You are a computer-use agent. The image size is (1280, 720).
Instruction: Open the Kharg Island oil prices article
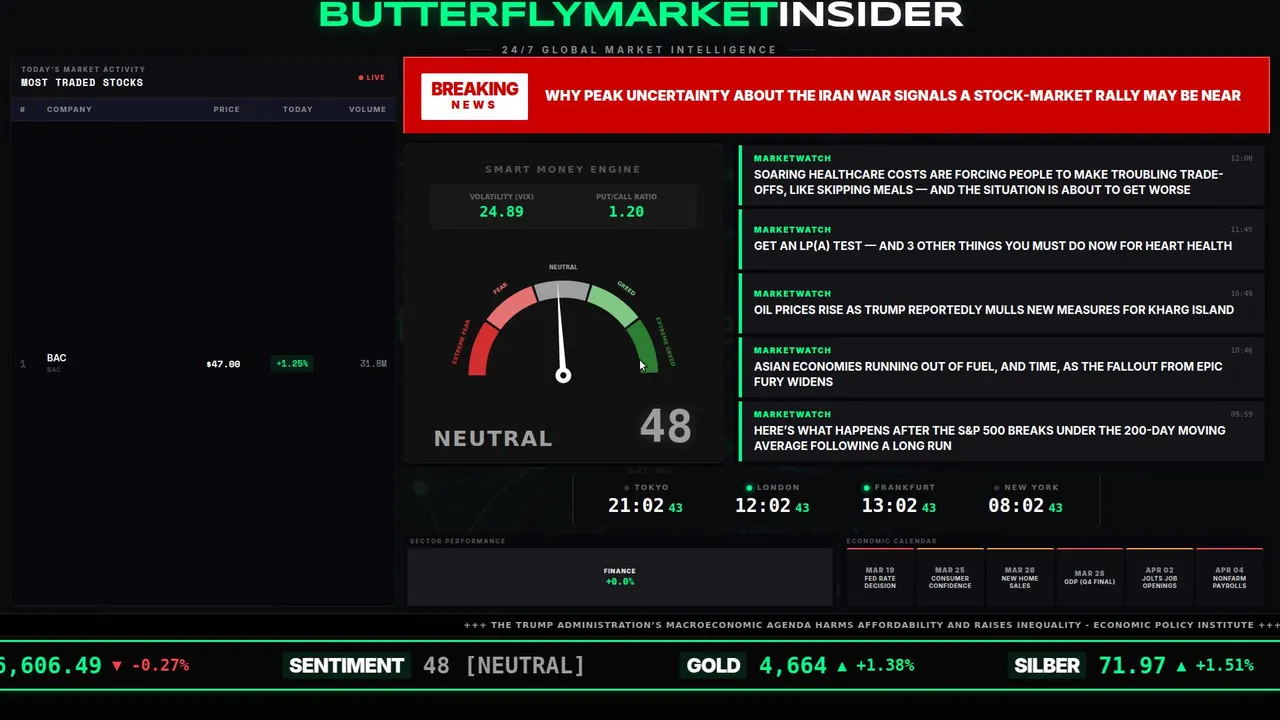(1002, 303)
